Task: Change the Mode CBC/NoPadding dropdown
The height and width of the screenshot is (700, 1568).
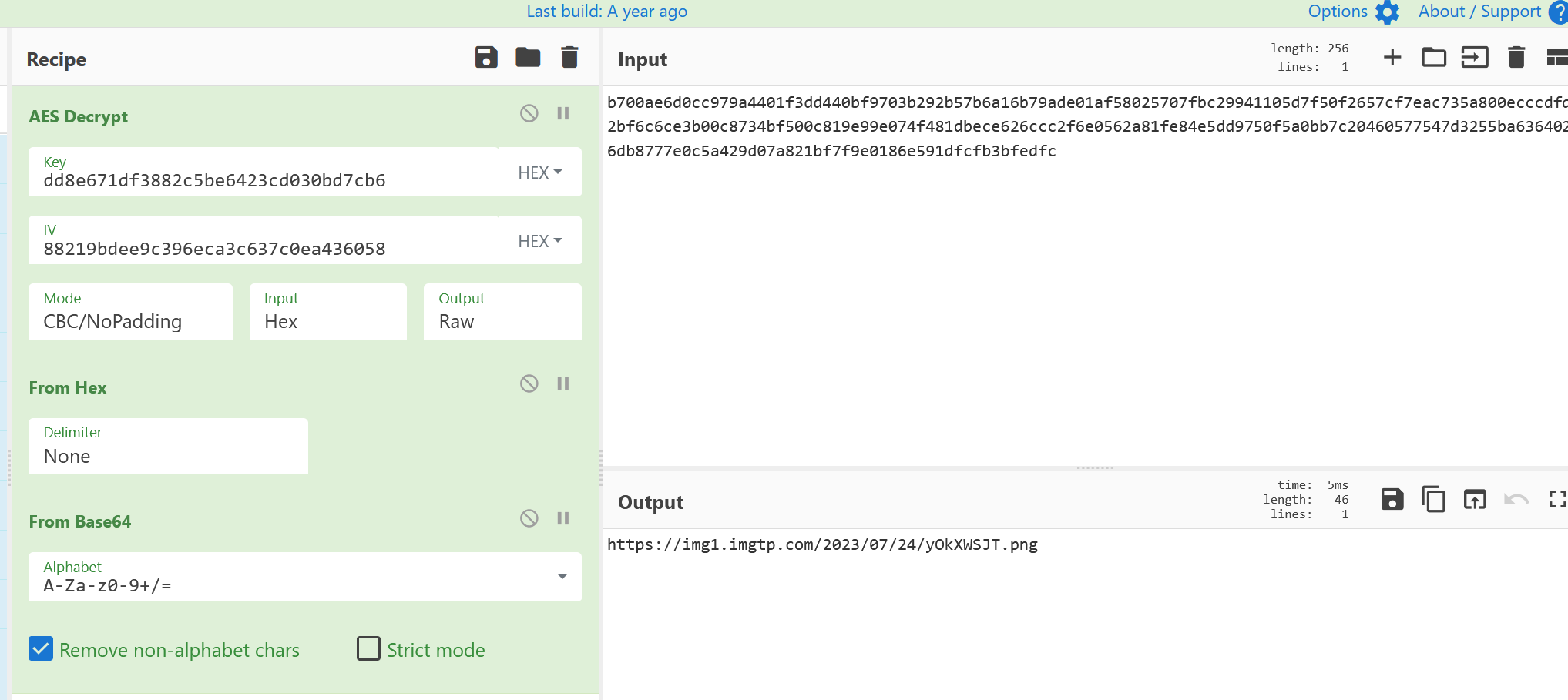Action: pyautogui.click(x=130, y=312)
